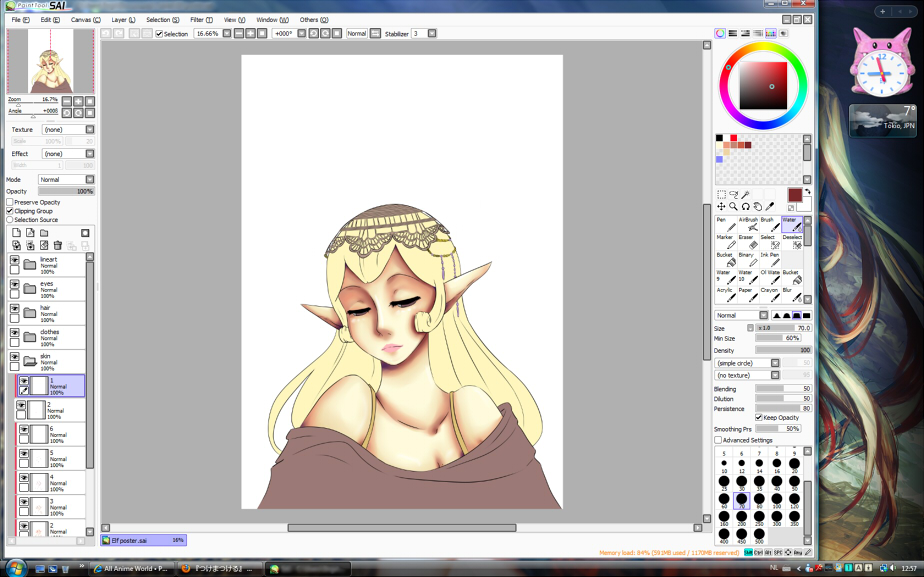Uncheck the Clipping Group option
This screenshot has width=924, height=577.
tap(10, 211)
